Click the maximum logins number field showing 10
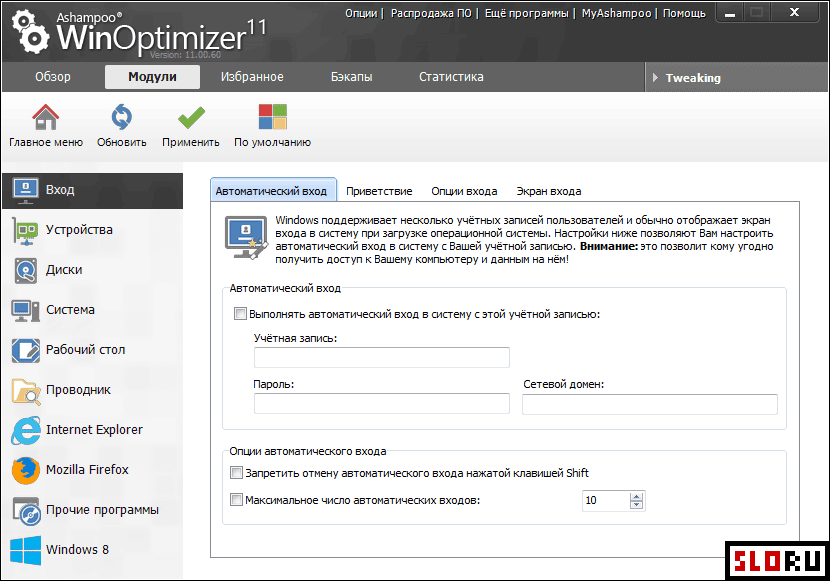The width and height of the screenshot is (830, 581). (606, 501)
